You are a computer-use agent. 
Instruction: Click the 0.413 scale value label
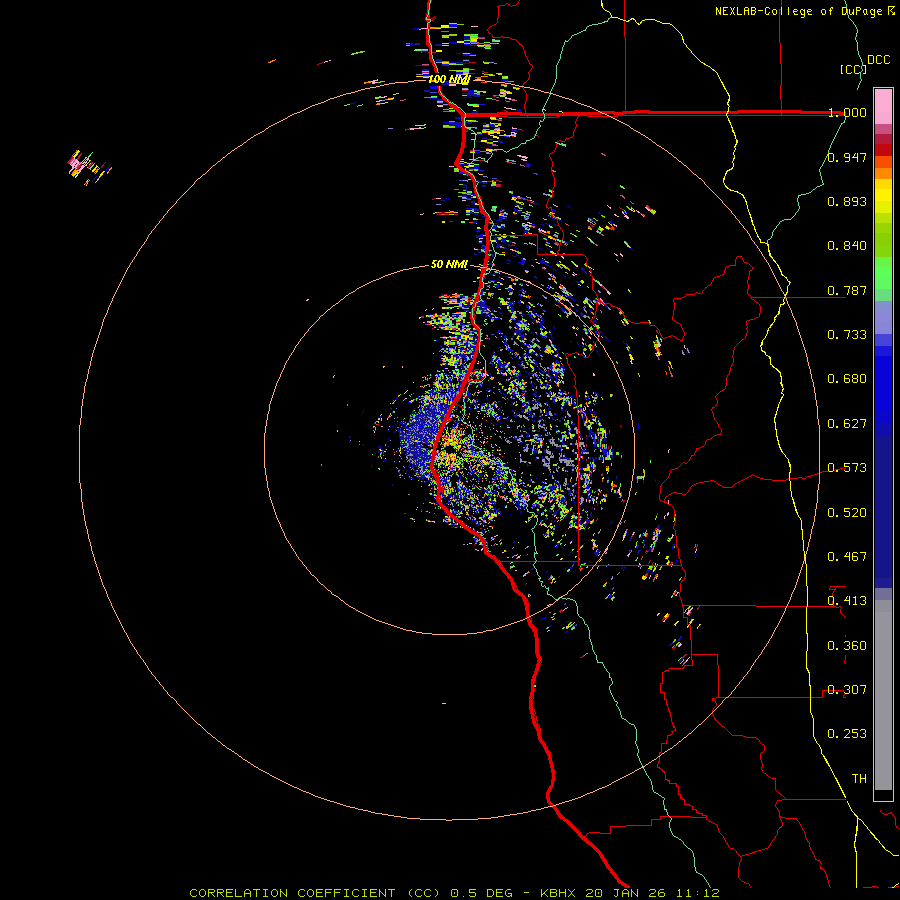(847, 601)
